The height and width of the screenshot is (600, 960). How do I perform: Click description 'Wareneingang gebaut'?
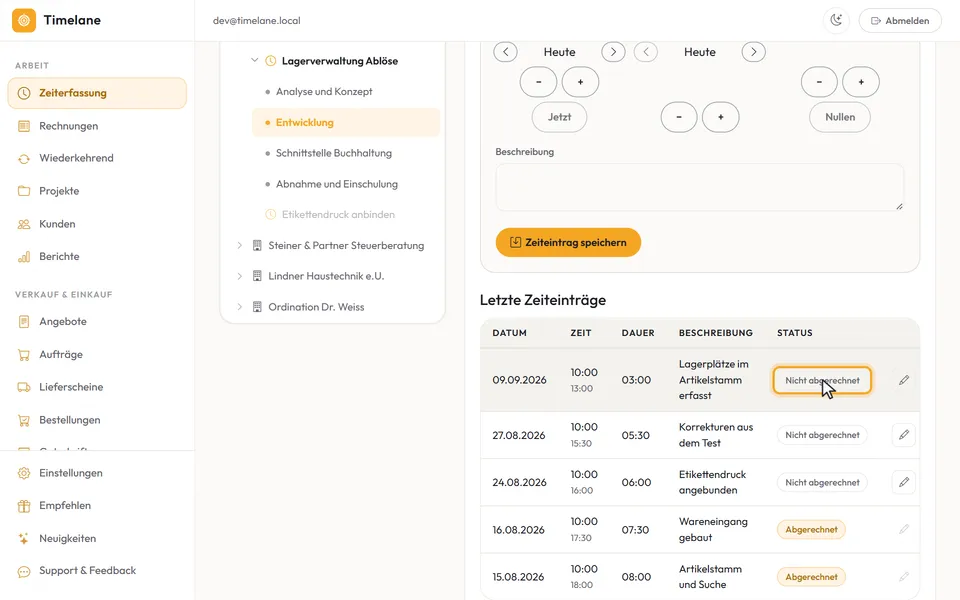coord(713,530)
